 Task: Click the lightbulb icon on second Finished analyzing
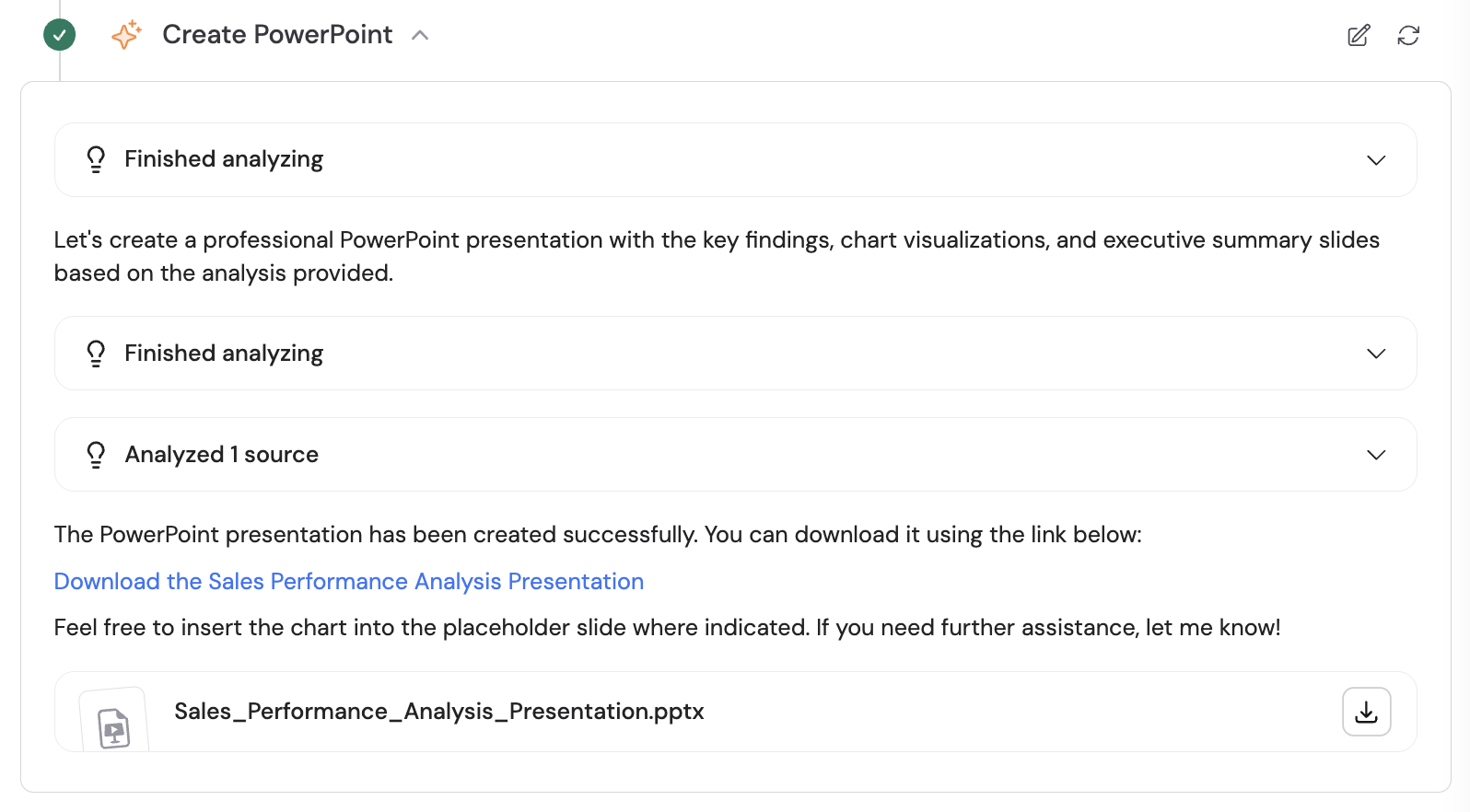pyautogui.click(x=96, y=353)
